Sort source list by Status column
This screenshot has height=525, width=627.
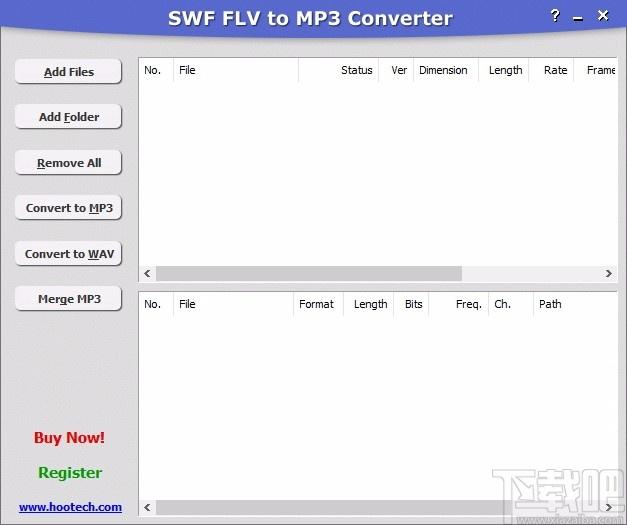(338, 70)
